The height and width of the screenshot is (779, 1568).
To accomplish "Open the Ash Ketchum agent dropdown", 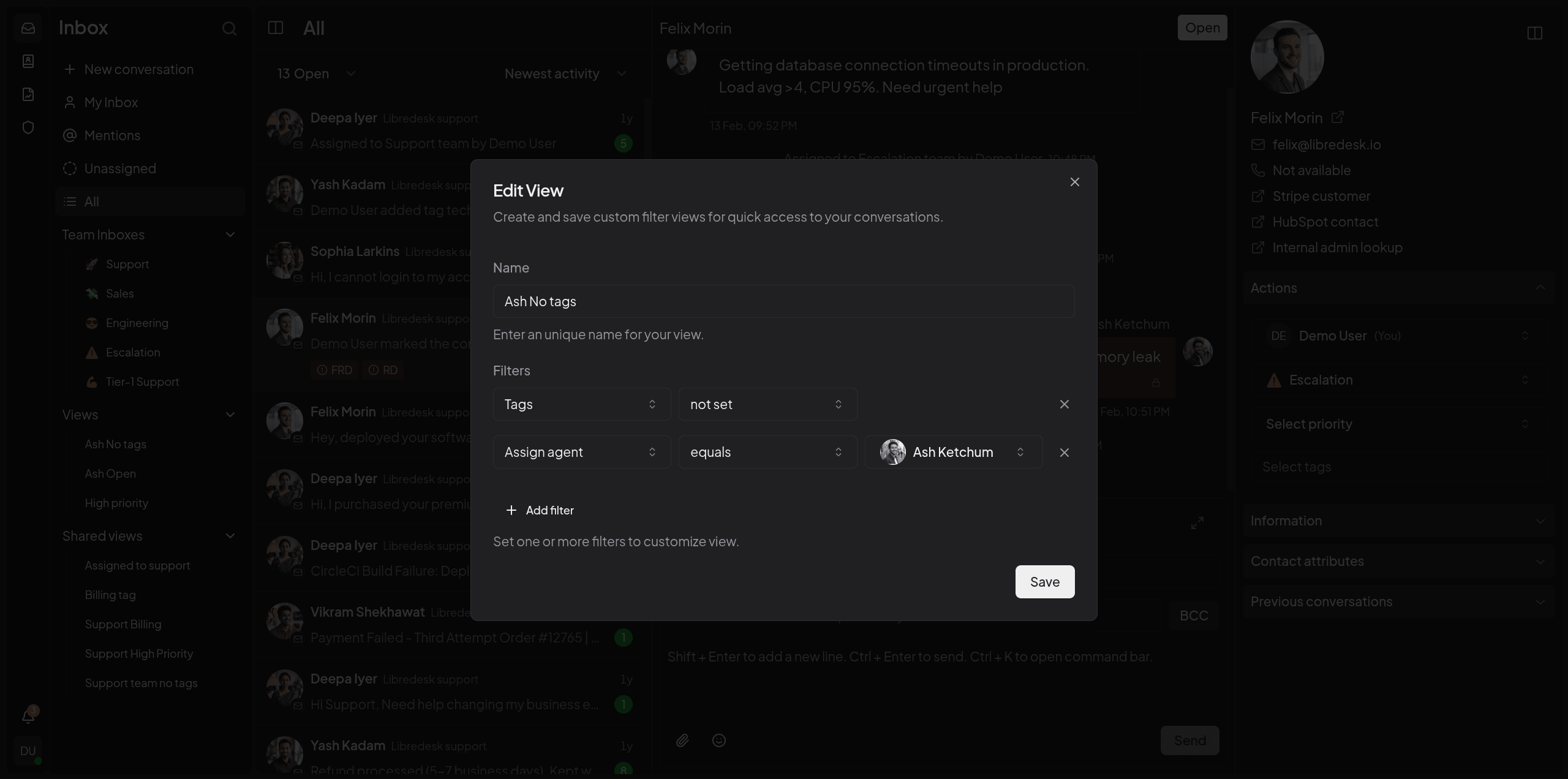I will pyautogui.click(x=953, y=452).
